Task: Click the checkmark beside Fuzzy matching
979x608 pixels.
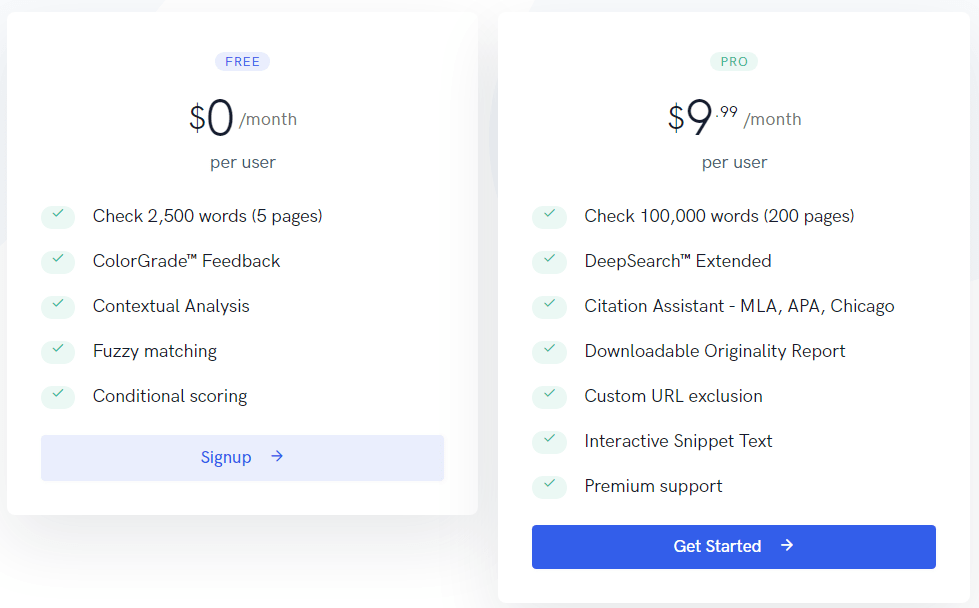Action: click(x=58, y=351)
